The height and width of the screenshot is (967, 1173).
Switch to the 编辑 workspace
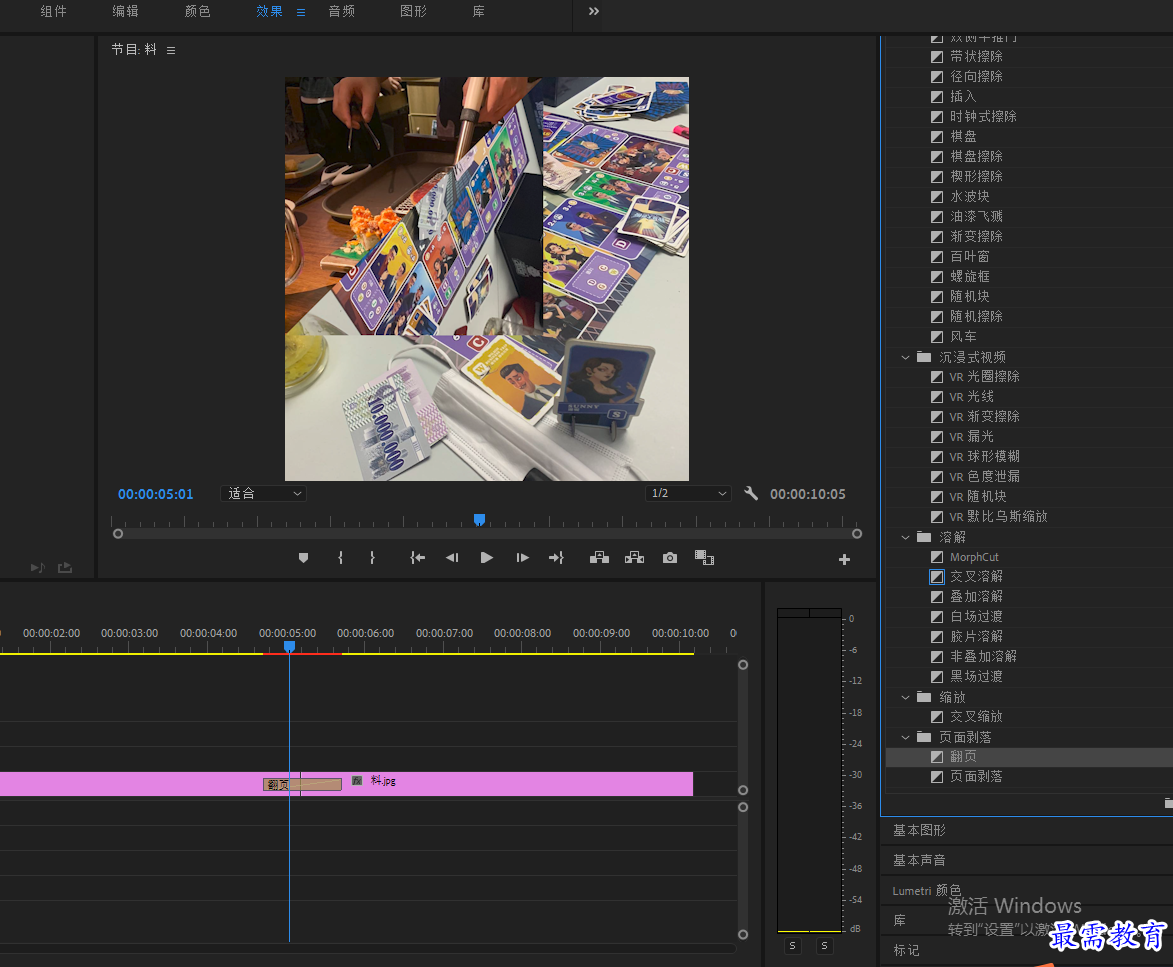pos(125,11)
